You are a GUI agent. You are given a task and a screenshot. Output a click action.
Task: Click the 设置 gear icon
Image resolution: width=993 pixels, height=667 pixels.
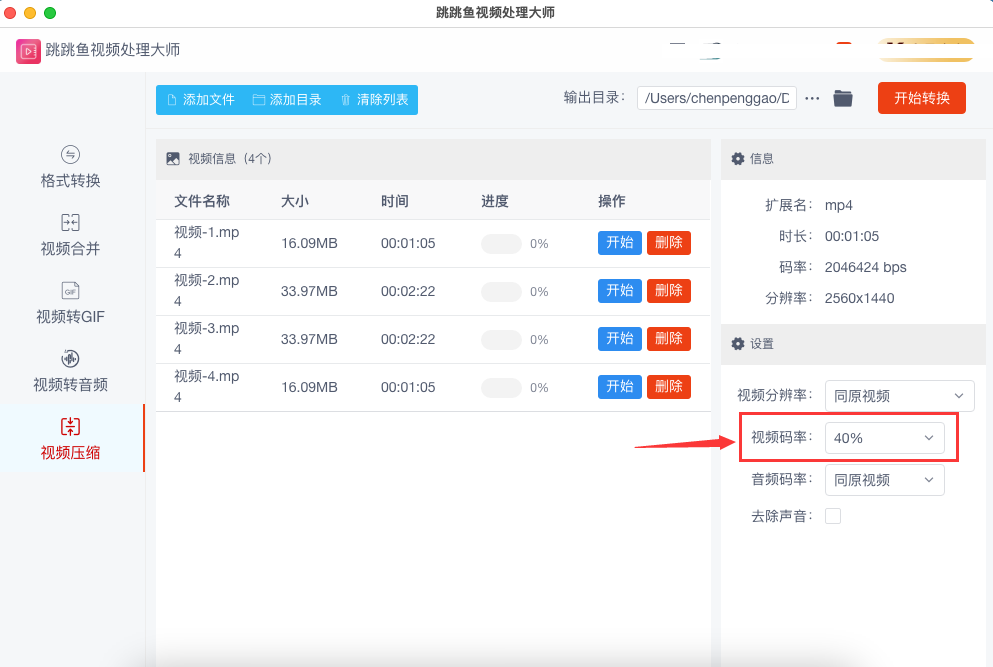(738, 344)
